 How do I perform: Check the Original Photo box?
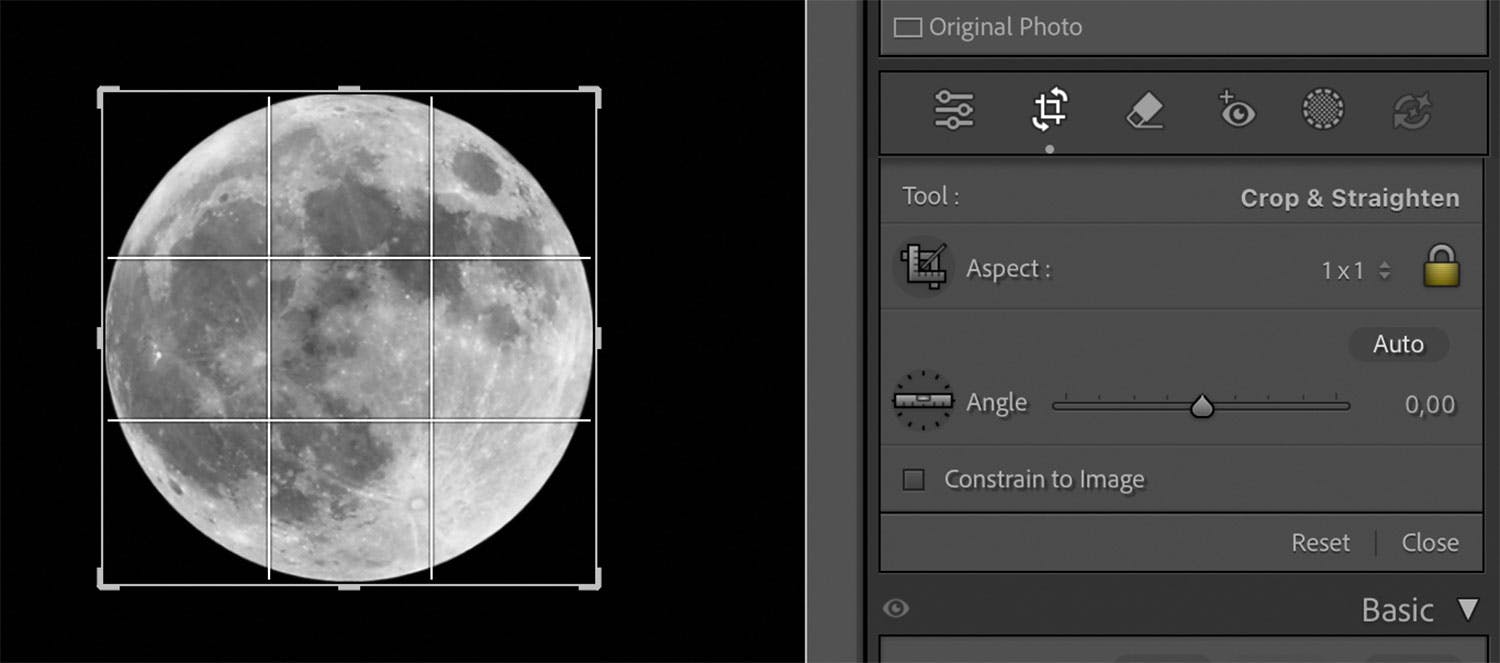pyautogui.click(x=907, y=28)
